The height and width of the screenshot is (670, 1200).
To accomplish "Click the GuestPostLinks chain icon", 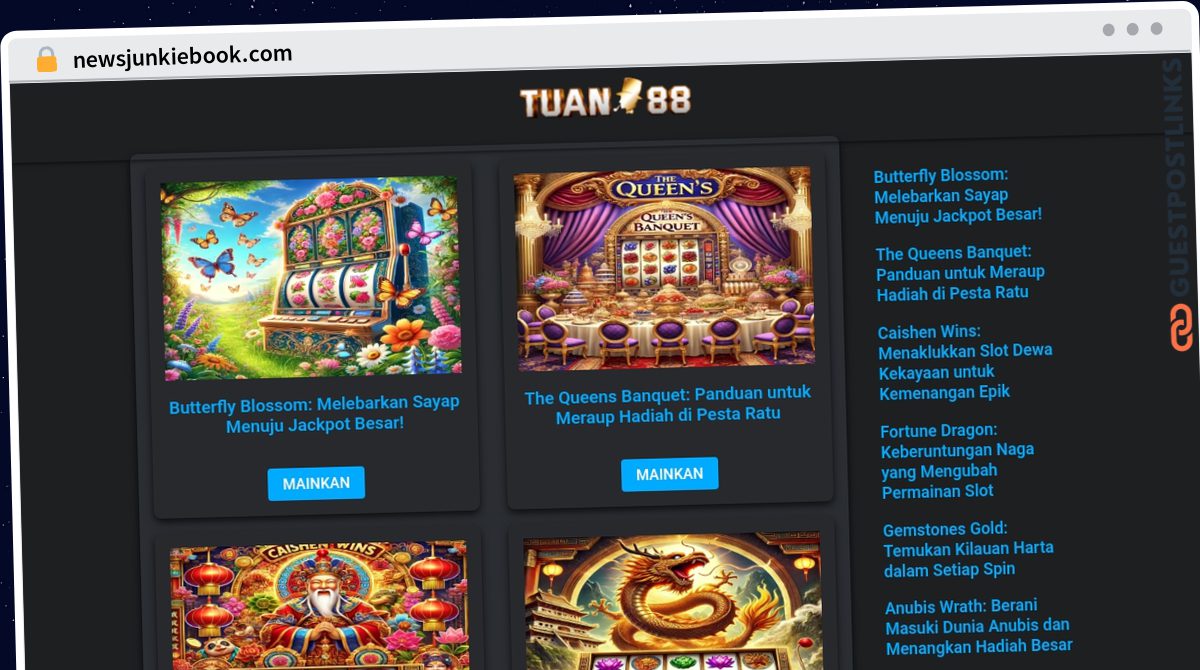I will pyautogui.click(x=1181, y=328).
